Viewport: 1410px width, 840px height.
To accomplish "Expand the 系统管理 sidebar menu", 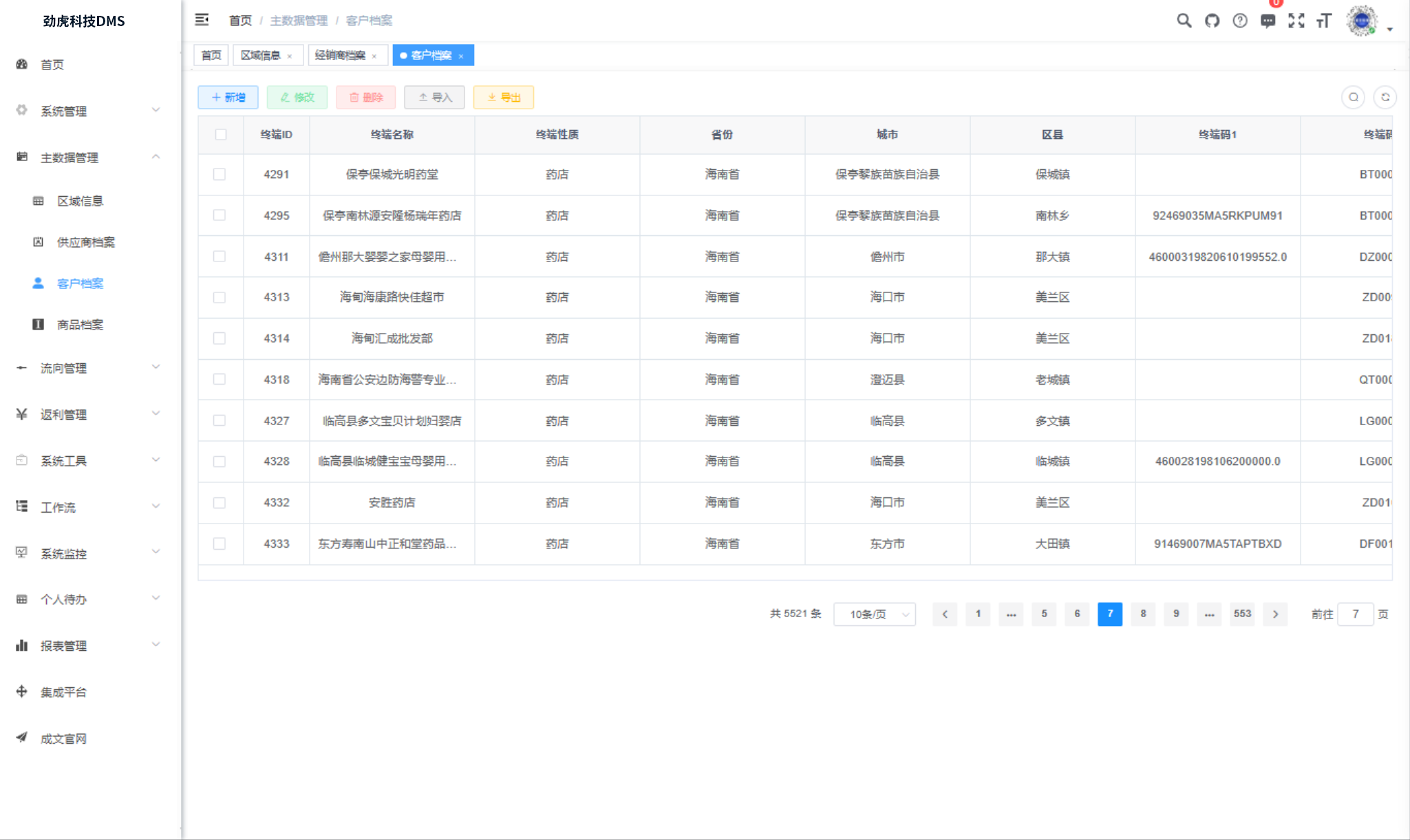I will tap(63, 110).
